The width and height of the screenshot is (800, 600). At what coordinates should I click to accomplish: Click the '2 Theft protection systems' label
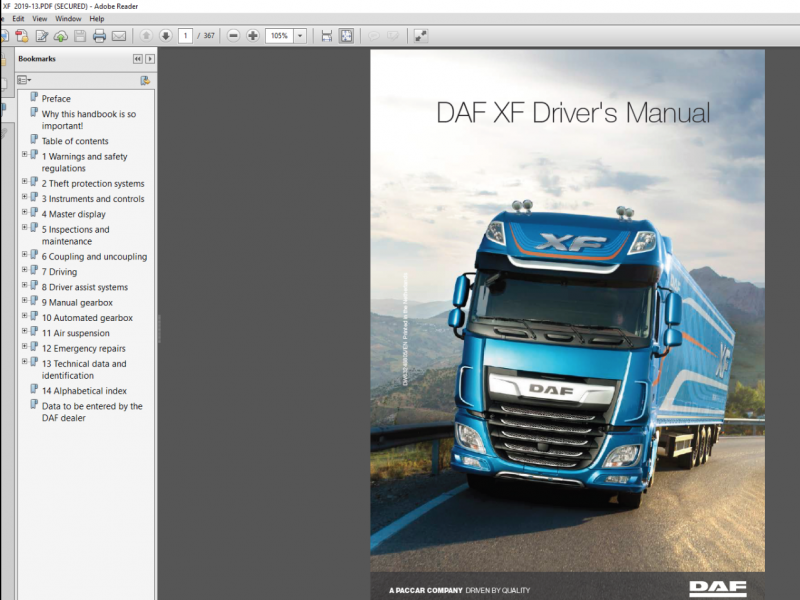(x=93, y=184)
